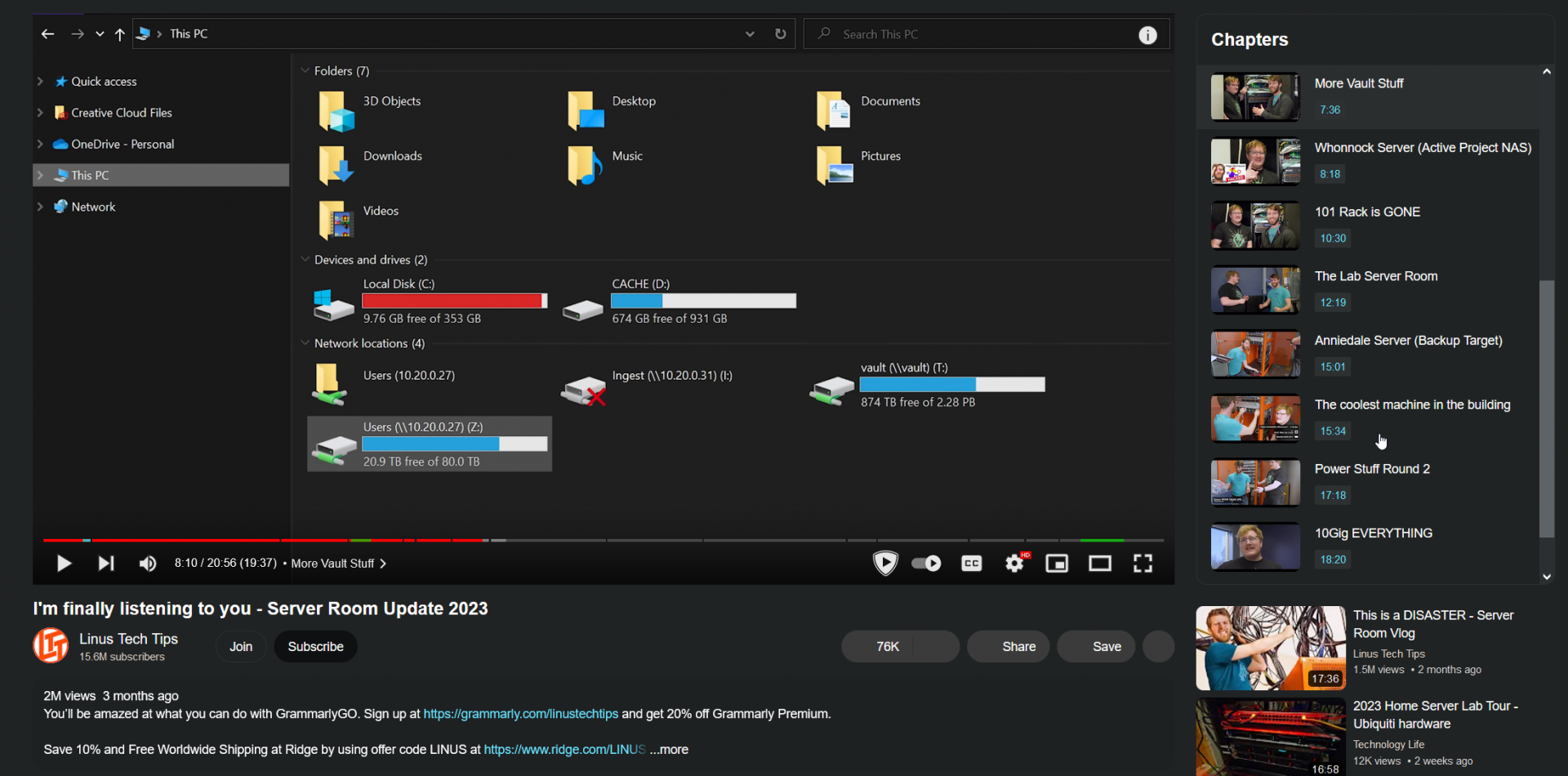Toggle the autoplay switch
Screen dimensions: 1568x776
(x=926, y=564)
